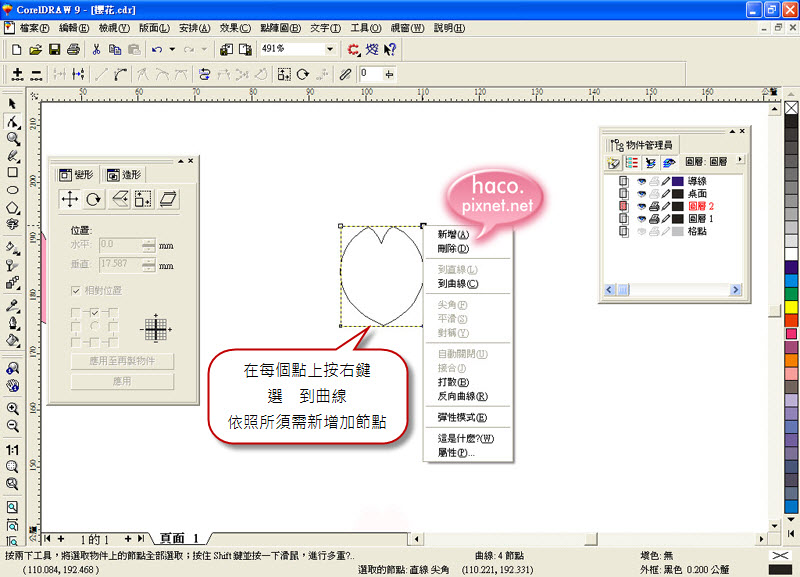The height and width of the screenshot is (577, 800).
Task: Click the Export icon
Action: tap(245, 49)
